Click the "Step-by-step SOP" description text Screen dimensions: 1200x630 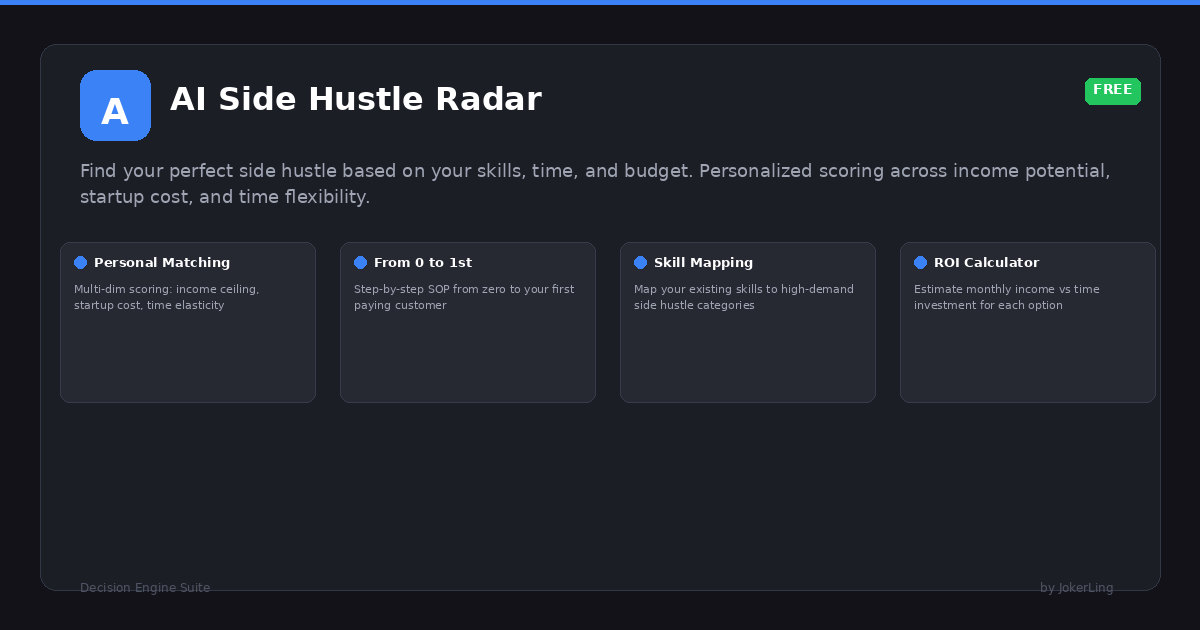pos(464,297)
